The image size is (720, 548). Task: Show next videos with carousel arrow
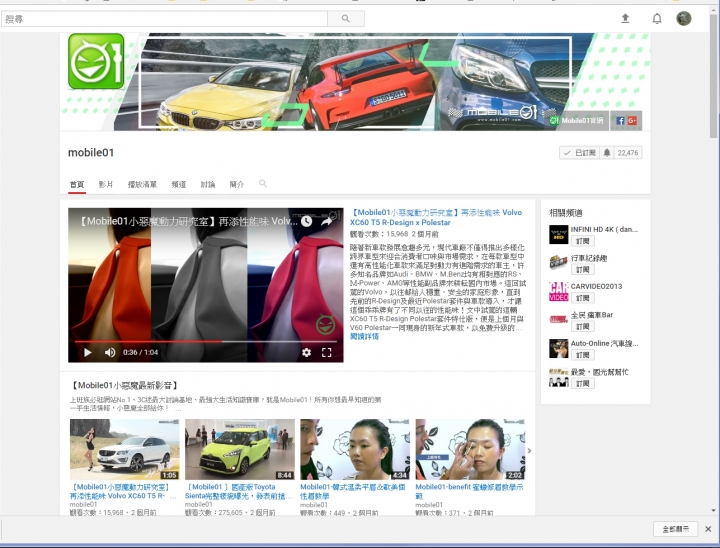[x=529, y=451]
